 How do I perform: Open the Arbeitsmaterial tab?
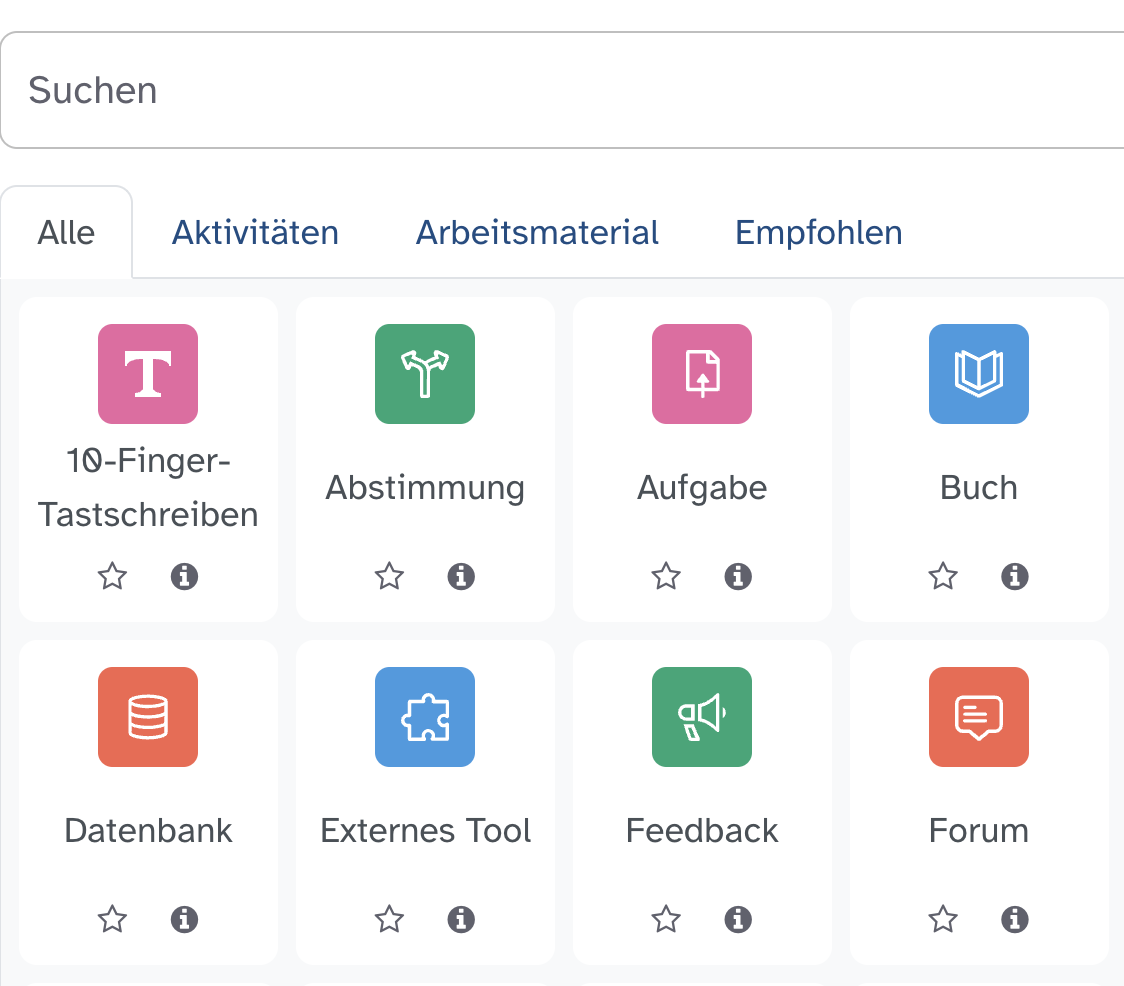(x=537, y=233)
